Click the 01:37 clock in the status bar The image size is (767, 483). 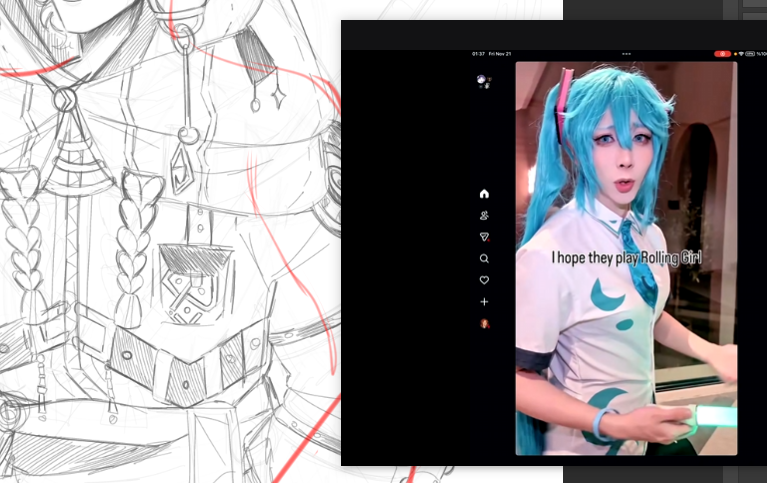coord(478,54)
